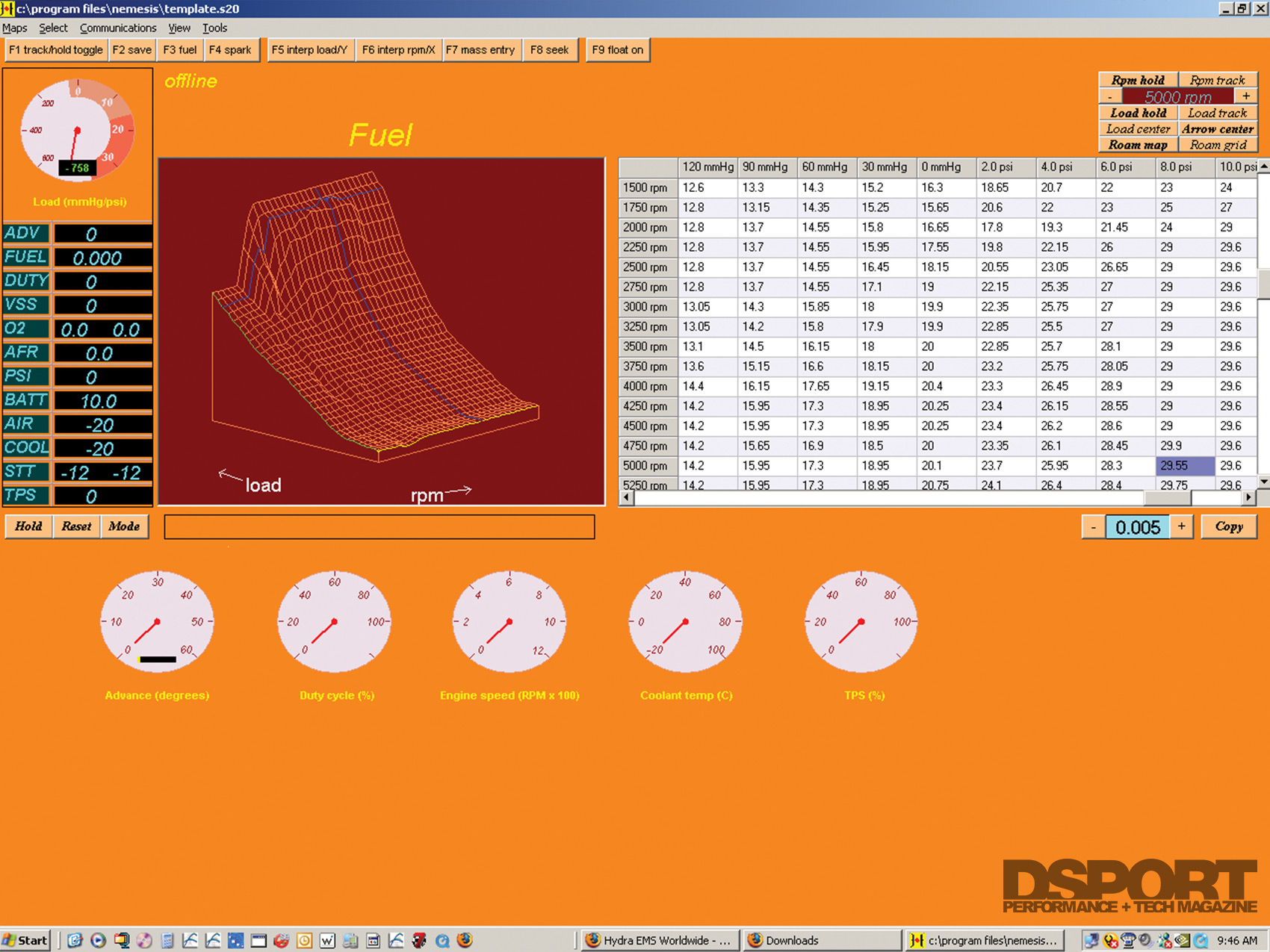Screen dimensions: 1270x952
Task: Increase the held rpm with plus button
Action: [1246, 96]
